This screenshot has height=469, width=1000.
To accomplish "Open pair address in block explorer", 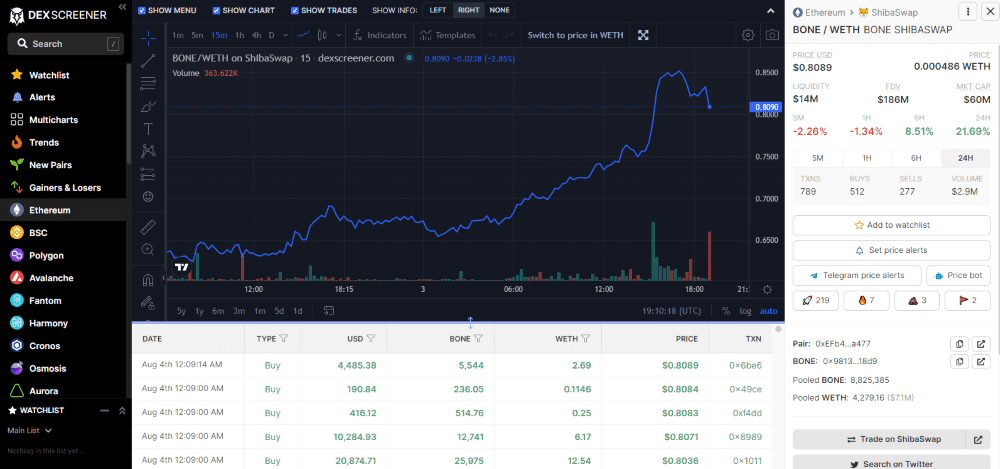I will tap(982, 344).
